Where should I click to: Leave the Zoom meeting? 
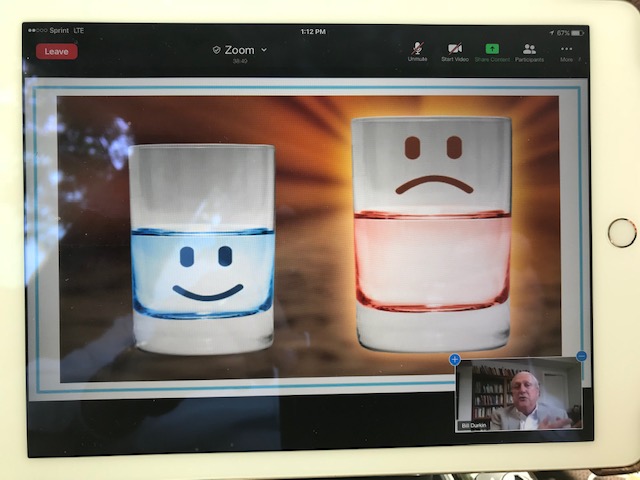57,51
